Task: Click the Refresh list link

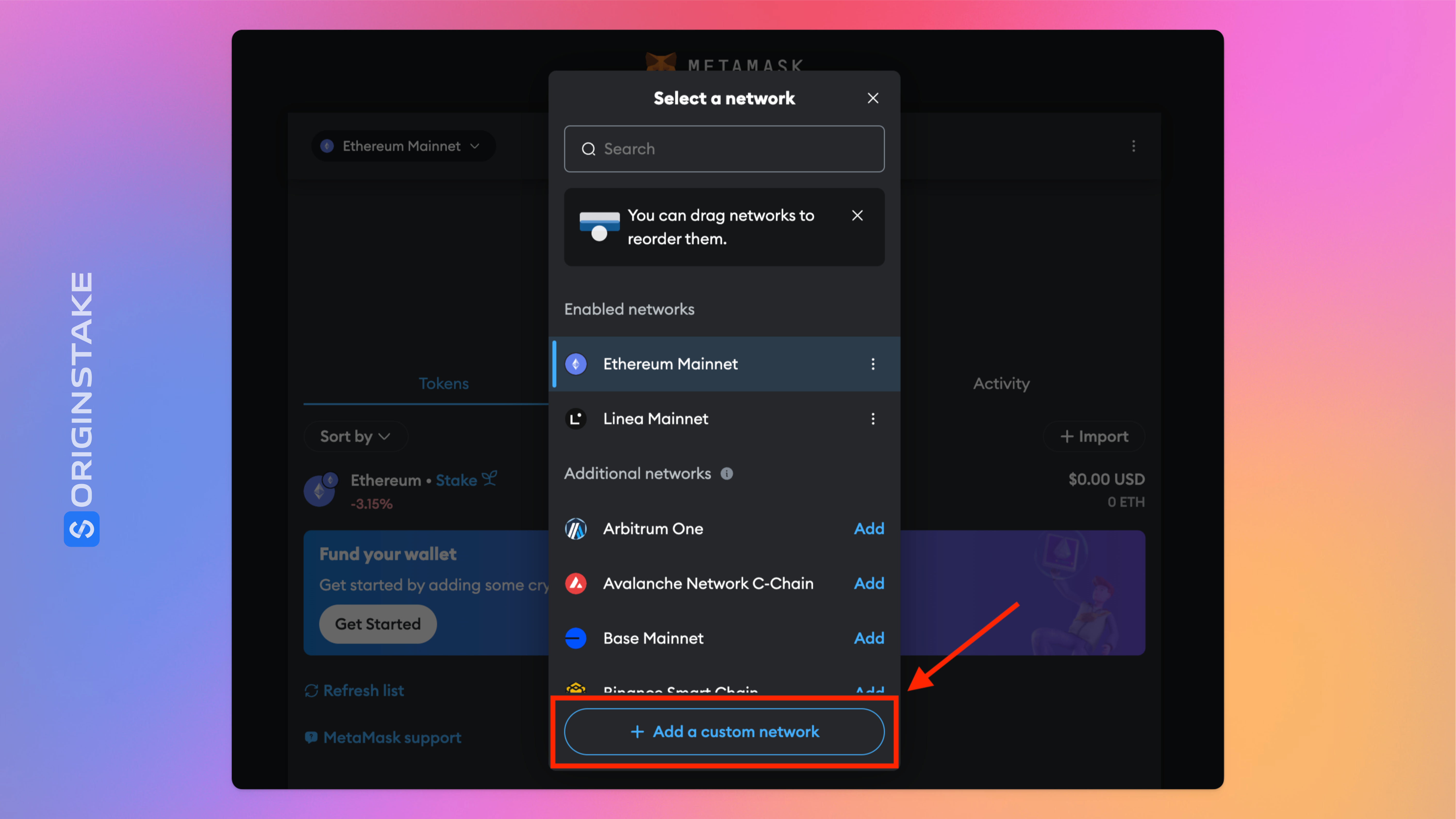Action: click(x=354, y=691)
